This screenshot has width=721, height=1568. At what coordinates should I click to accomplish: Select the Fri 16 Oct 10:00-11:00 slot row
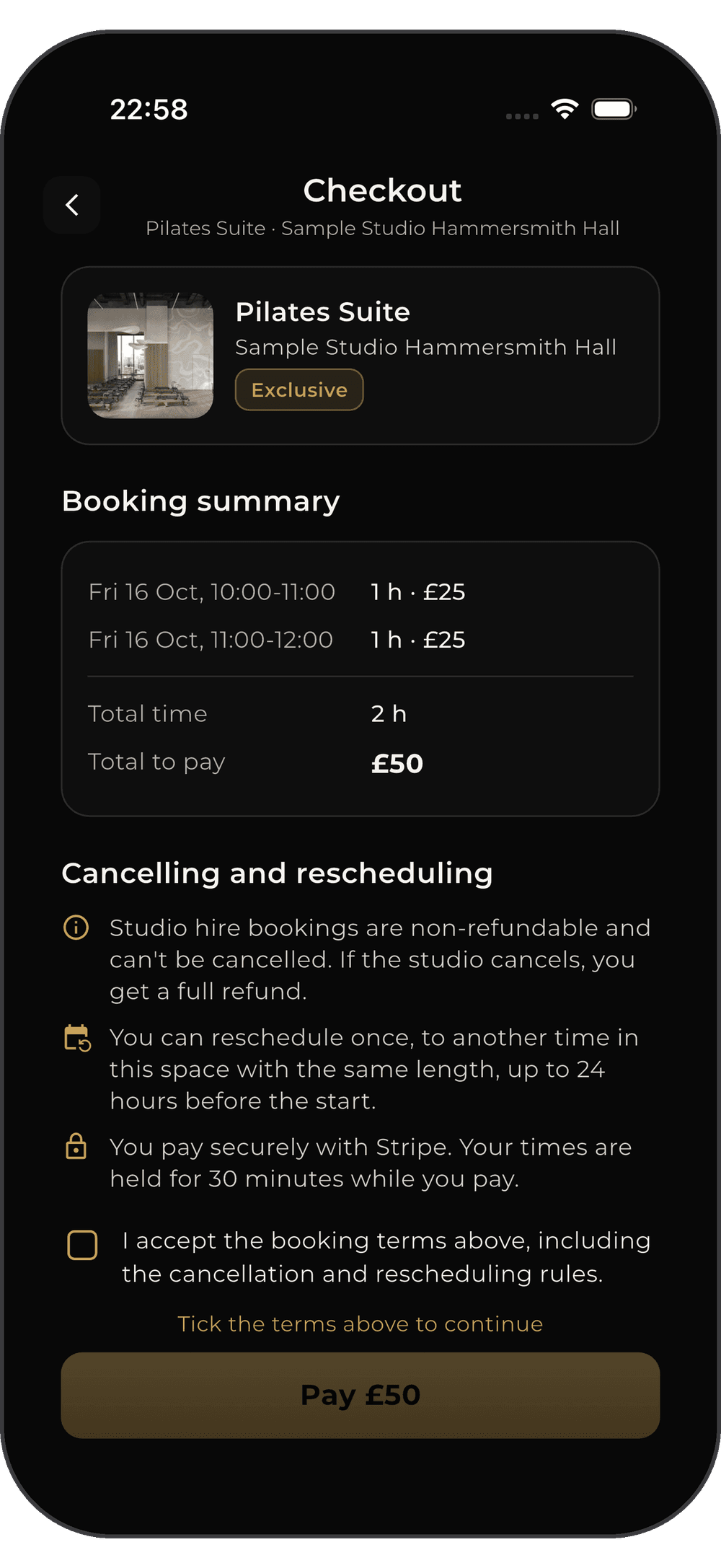(360, 592)
